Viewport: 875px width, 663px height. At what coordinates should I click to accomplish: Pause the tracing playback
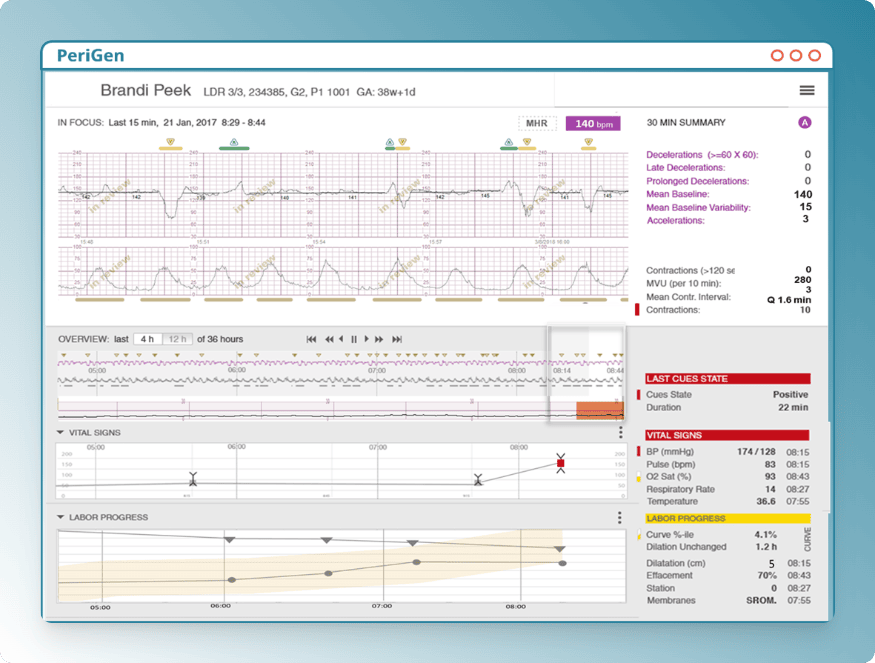[354, 339]
